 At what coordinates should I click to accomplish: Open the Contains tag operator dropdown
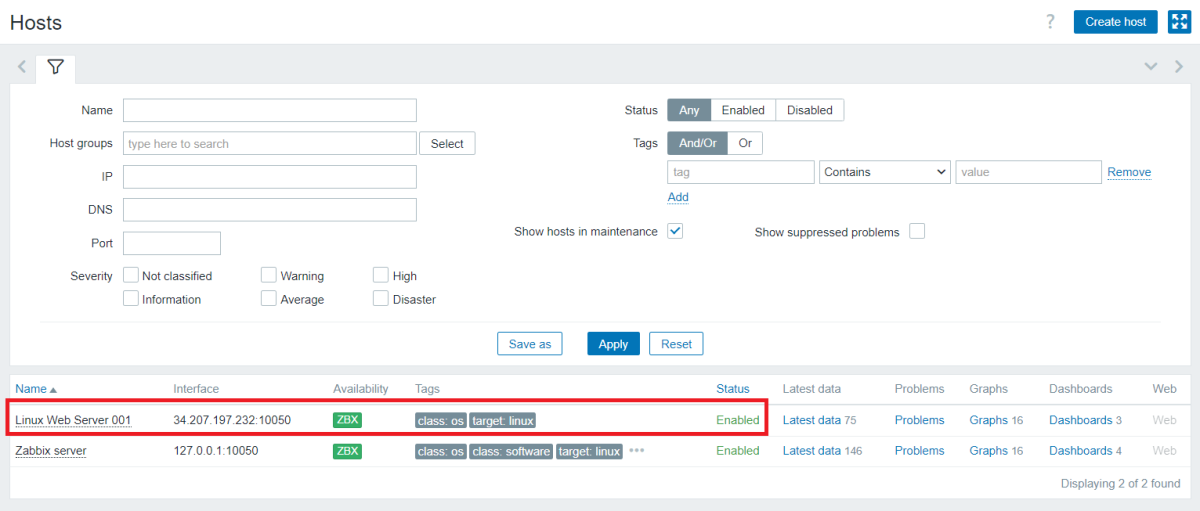click(884, 172)
